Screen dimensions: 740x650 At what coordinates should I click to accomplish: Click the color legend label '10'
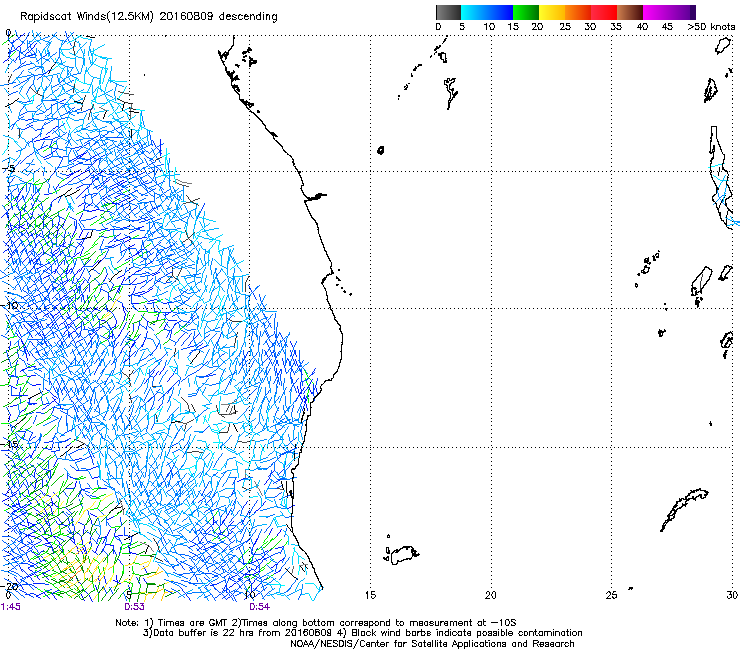click(x=489, y=27)
